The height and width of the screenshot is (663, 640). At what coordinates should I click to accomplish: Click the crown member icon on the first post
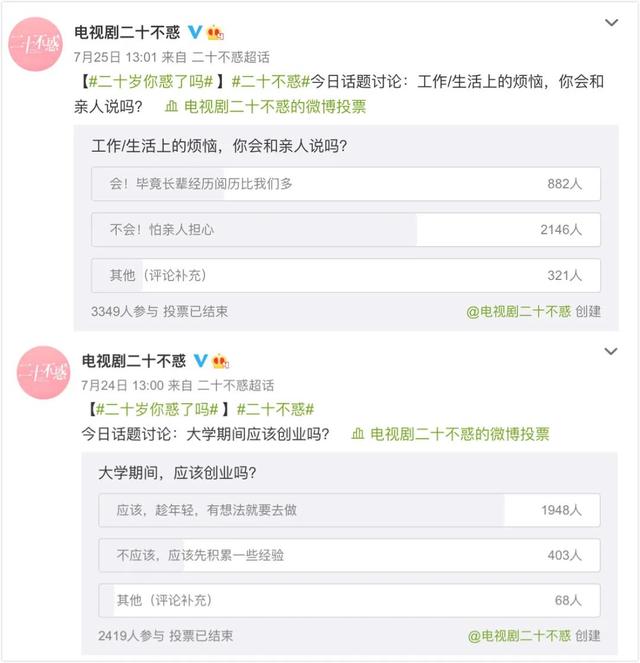214,33
